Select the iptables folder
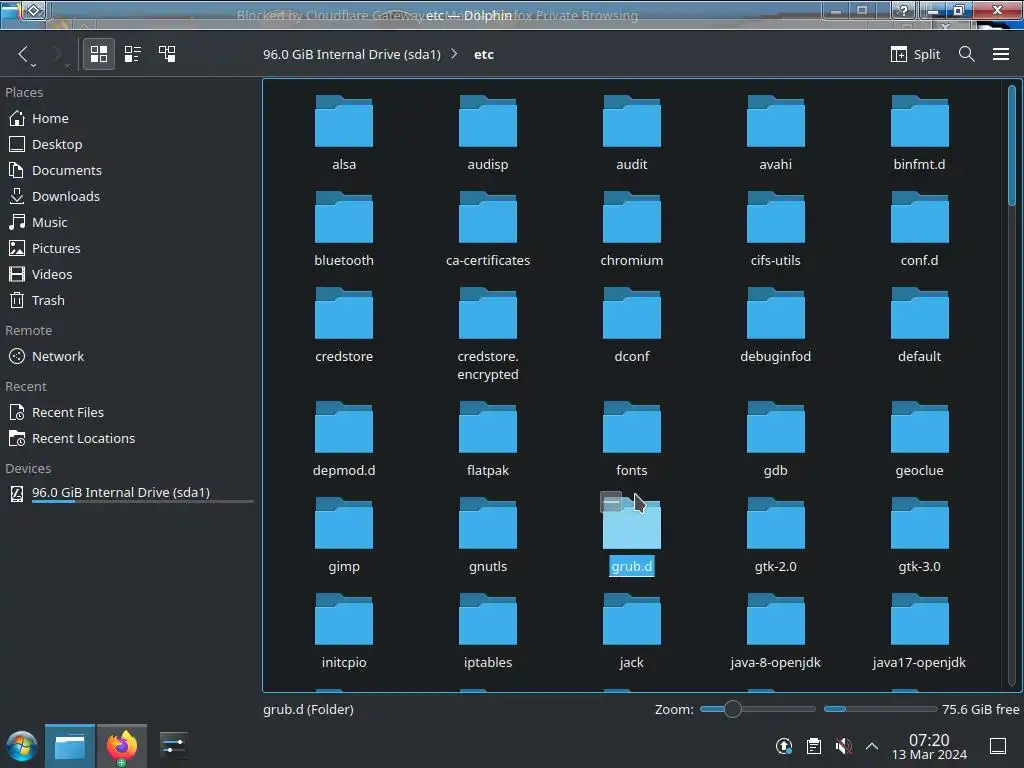Image resolution: width=1024 pixels, height=768 pixels. pos(488,632)
